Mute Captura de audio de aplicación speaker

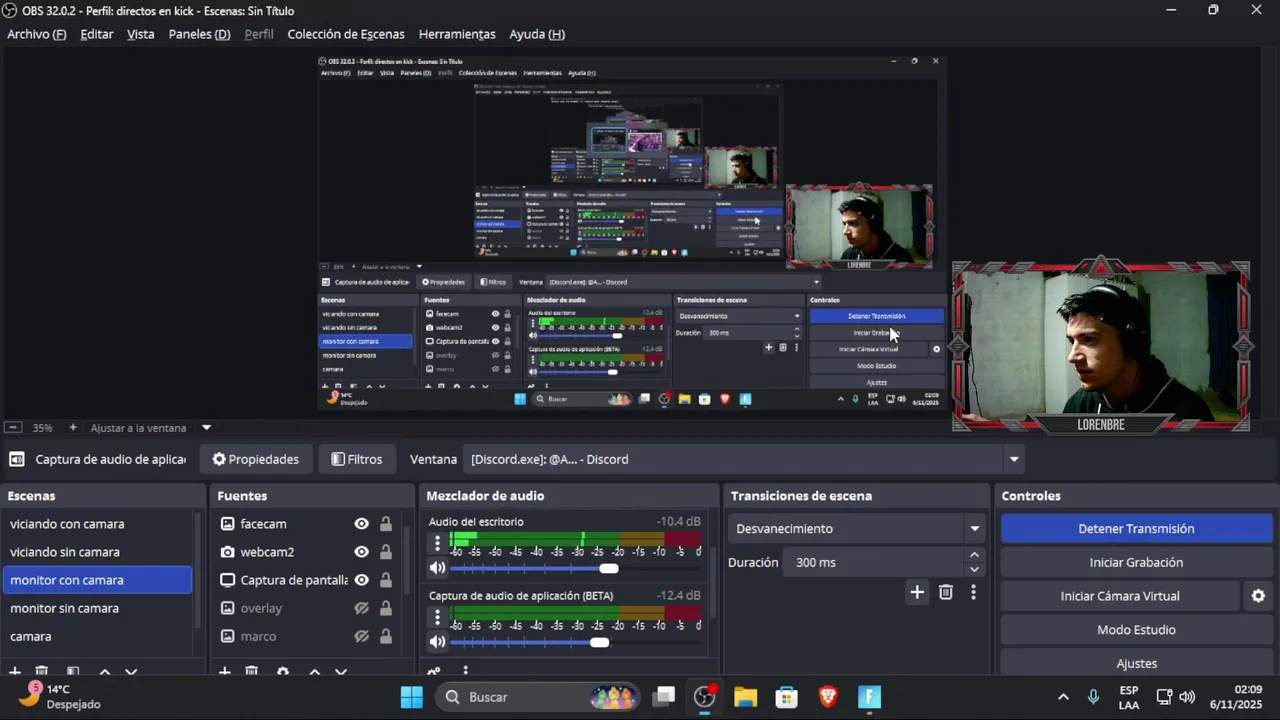click(437, 642)
